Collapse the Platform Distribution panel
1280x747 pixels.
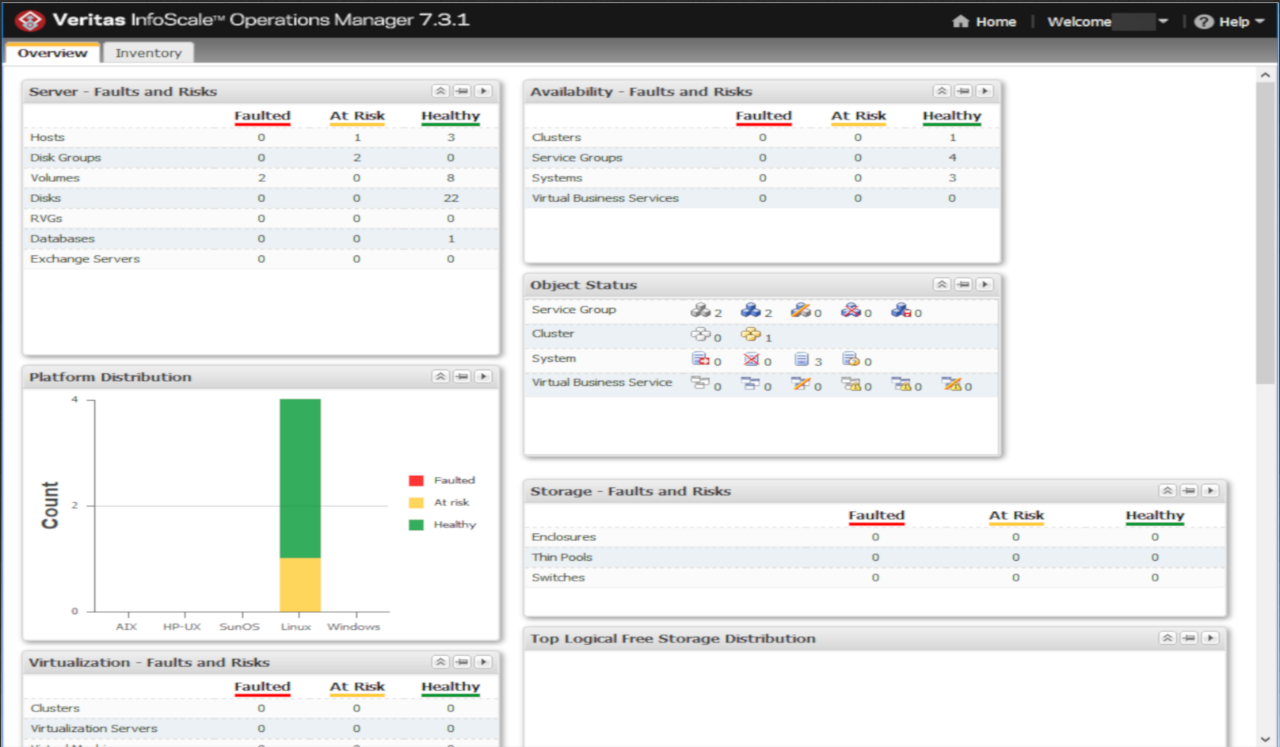coord(440,376)
